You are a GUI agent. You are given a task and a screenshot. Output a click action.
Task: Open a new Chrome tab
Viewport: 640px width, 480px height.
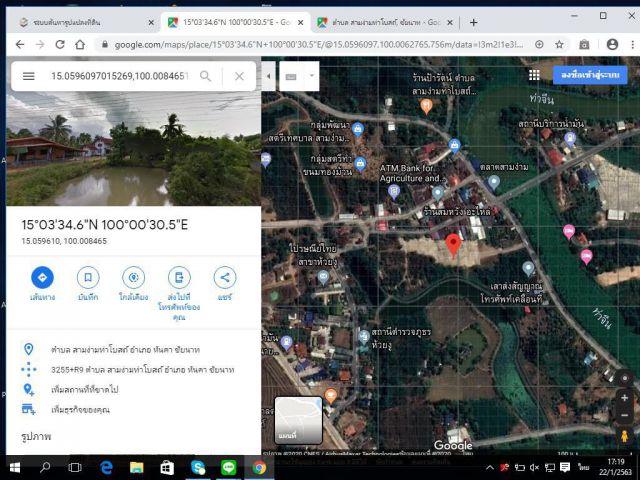pyautogui.click(x=473, y=22)
